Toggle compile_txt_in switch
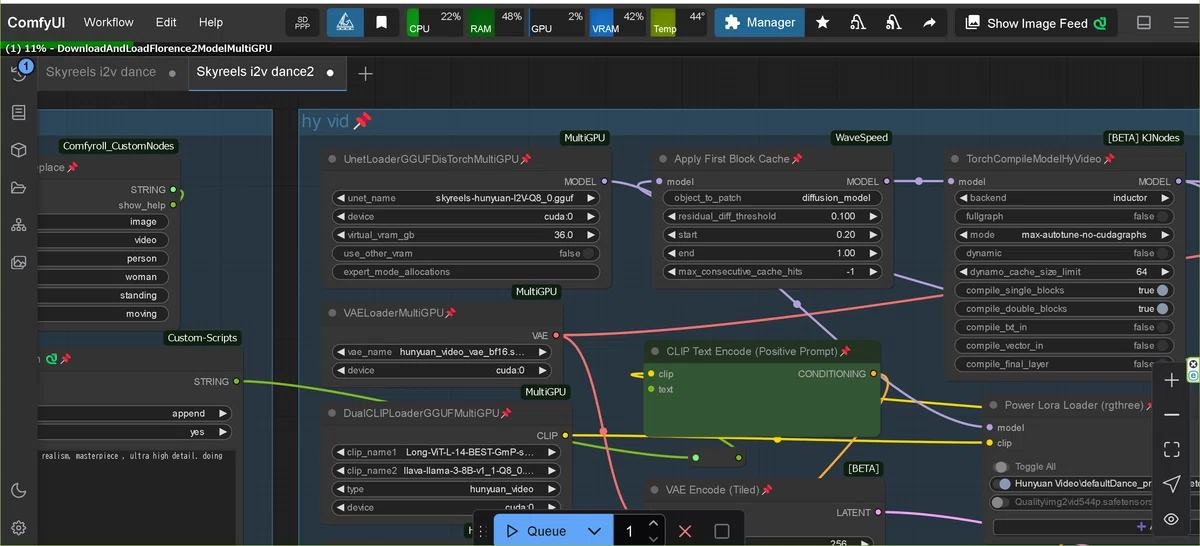This screenshot has height=546, width=1200. [x=1163, y=327]
